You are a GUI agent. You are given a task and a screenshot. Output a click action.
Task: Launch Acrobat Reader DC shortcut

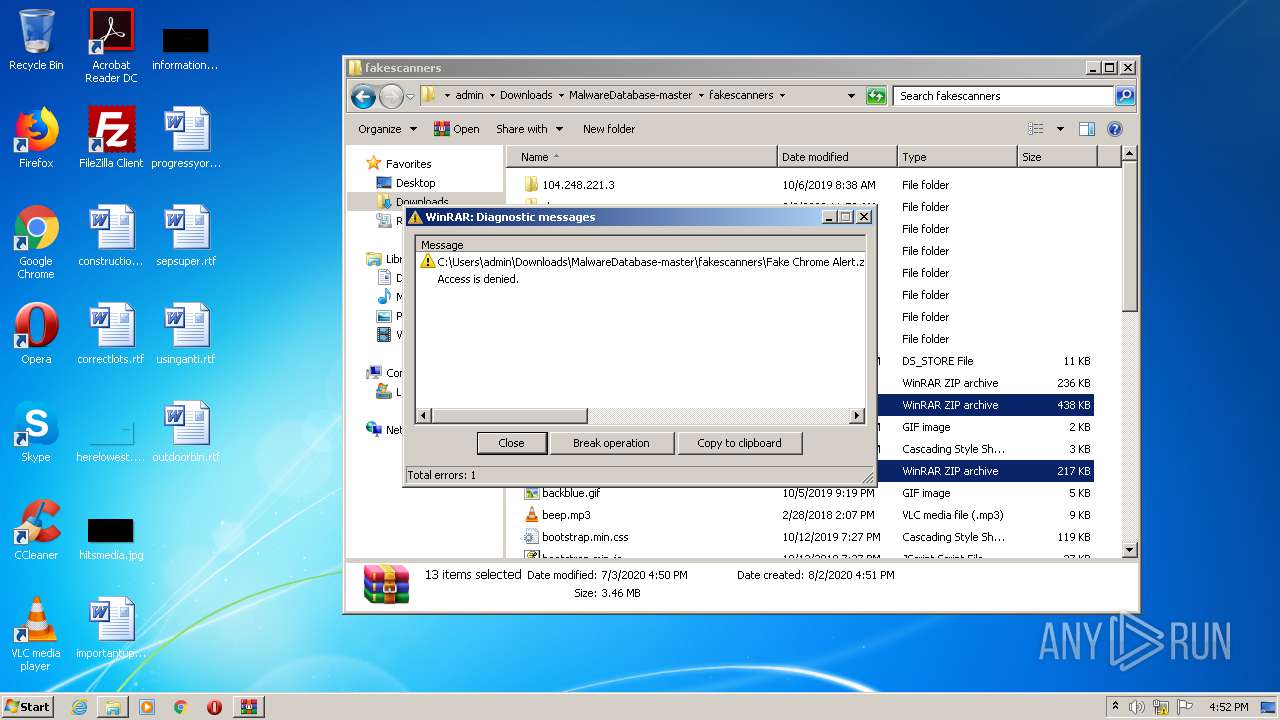pos(111,46)
